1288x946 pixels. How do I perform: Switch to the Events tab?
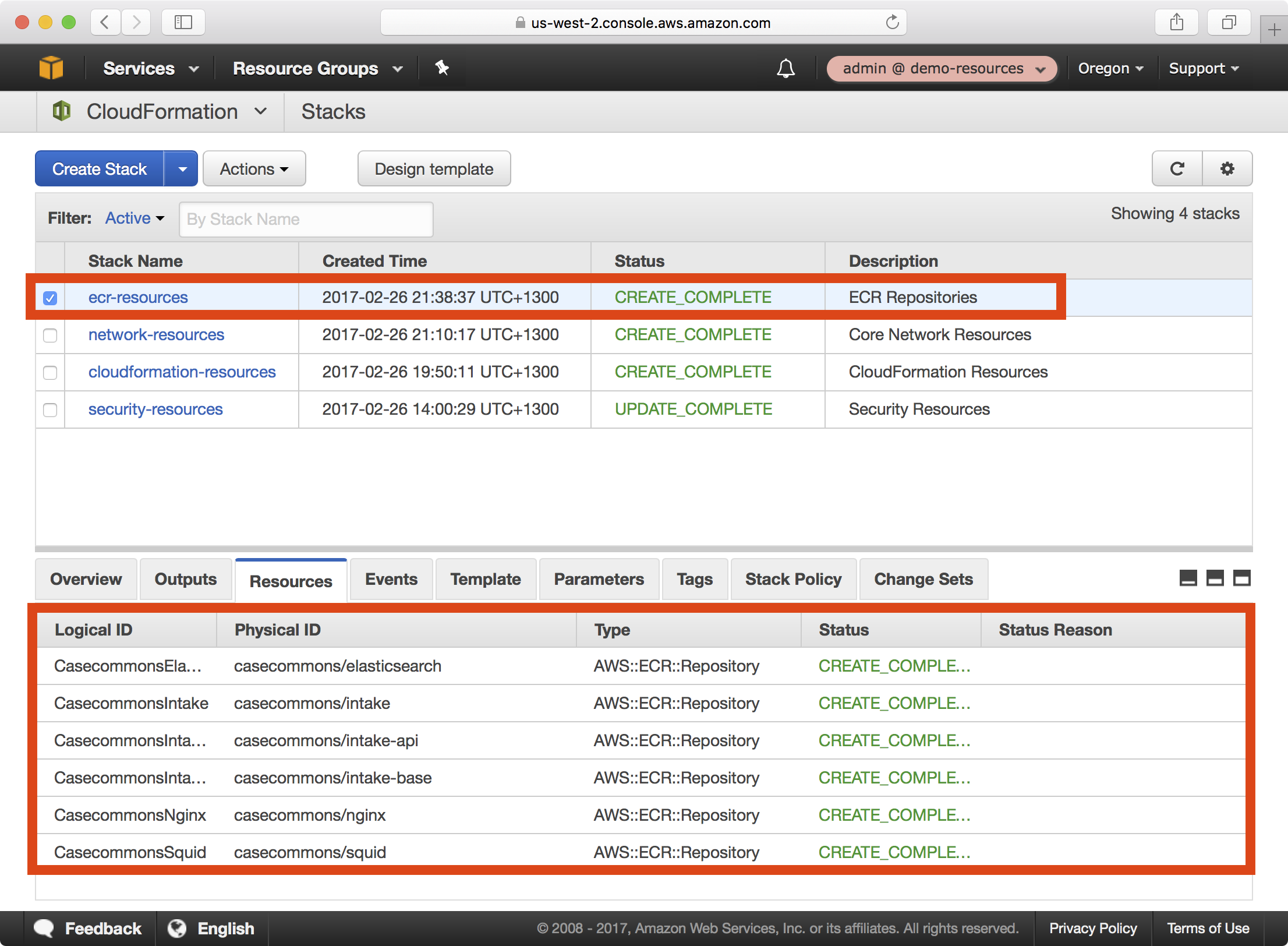click(391, 579)
